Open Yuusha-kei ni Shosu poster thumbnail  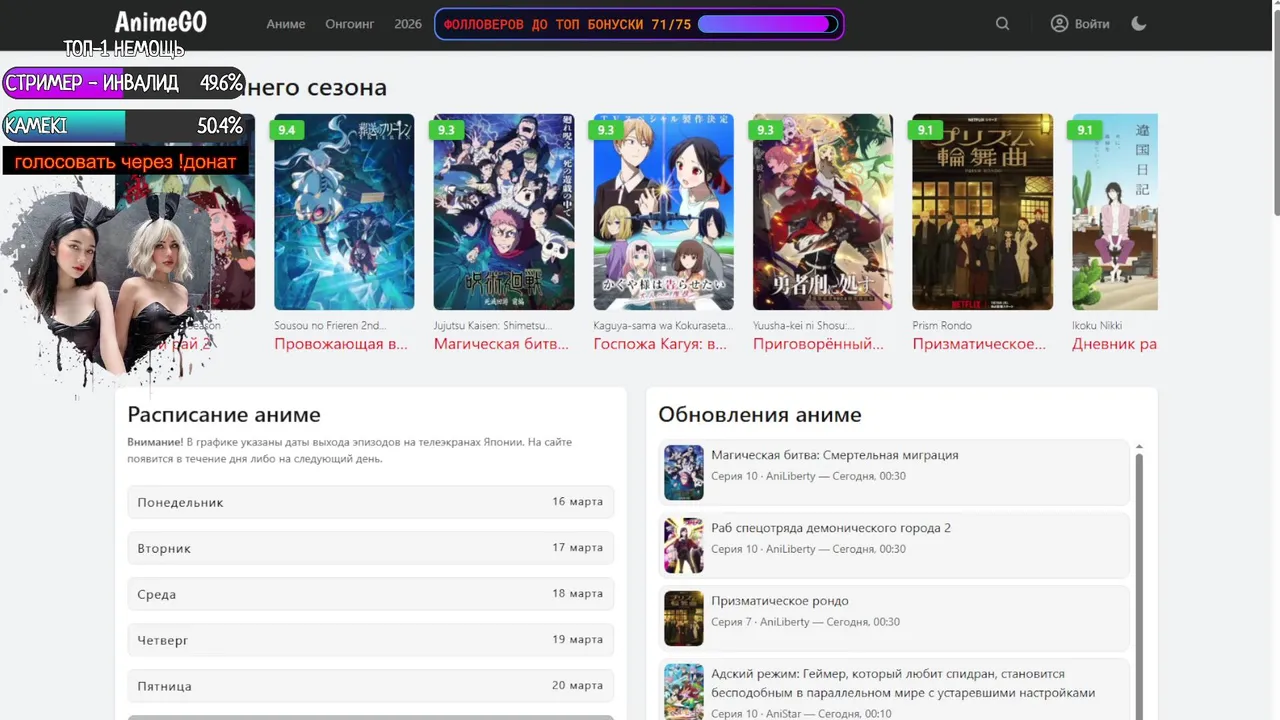pos(823,212)
